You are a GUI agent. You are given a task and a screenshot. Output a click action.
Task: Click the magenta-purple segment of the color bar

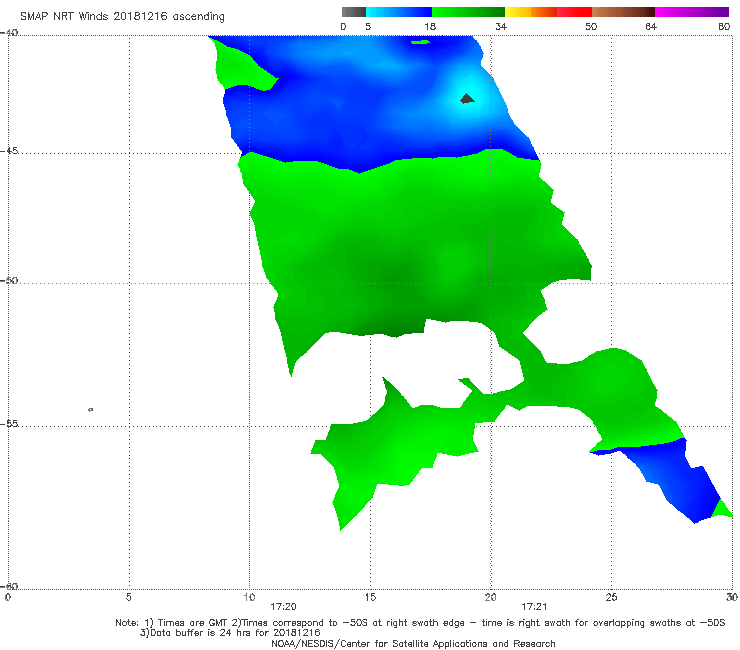[692, 12]
